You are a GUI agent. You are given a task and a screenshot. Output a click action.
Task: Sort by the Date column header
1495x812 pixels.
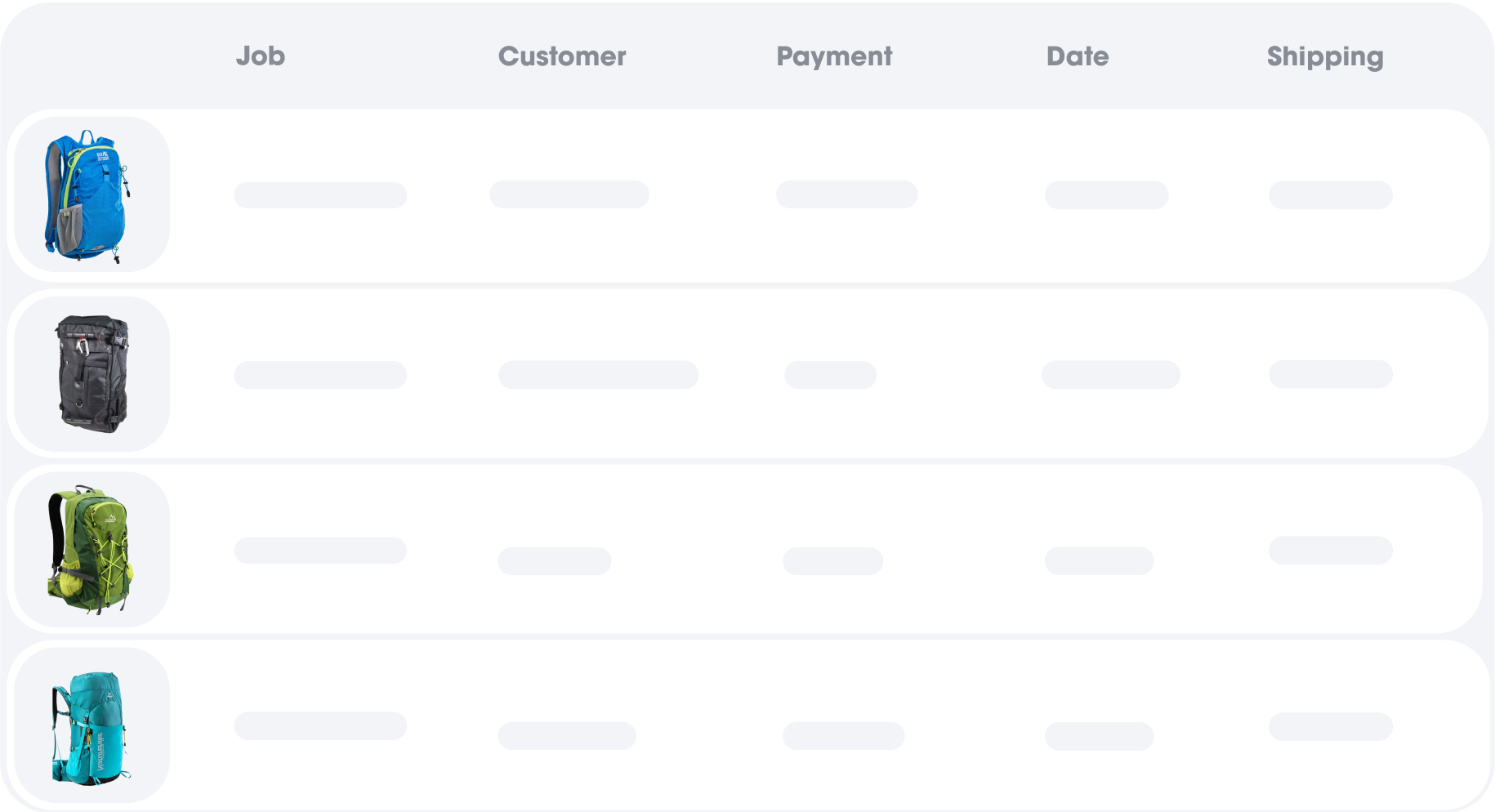(1078, 56)
